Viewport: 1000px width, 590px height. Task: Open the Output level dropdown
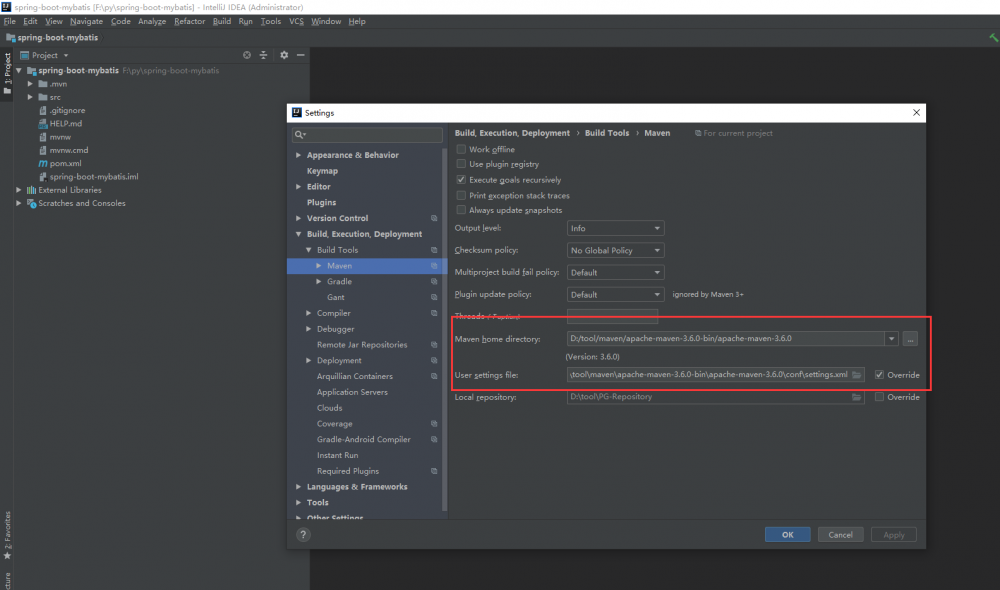(615, 228)
